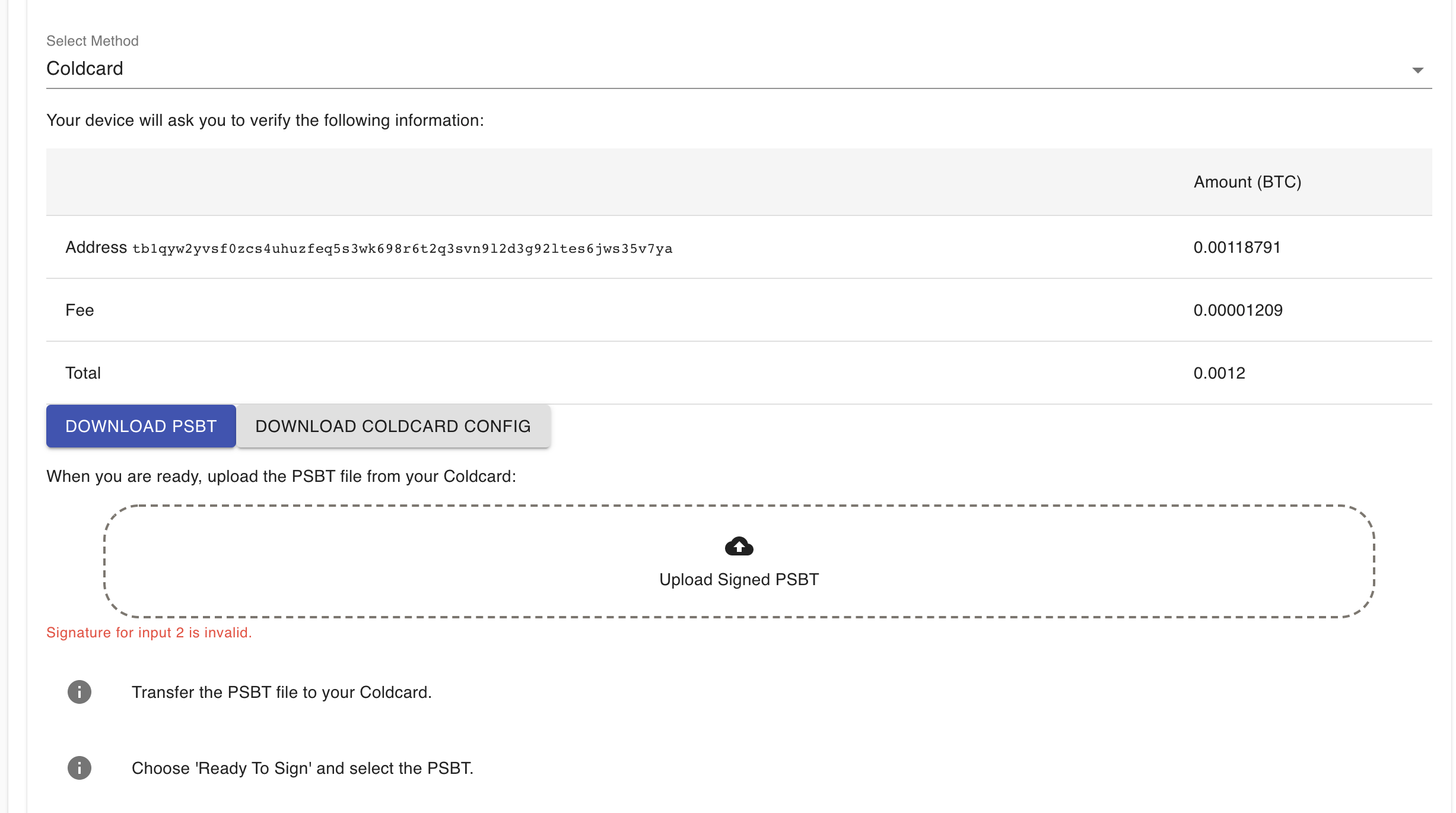The image size is (1456, 813).
Task: Click the DOWNLOAD COLDCARD CONFIG button
Action: [393, 425]
